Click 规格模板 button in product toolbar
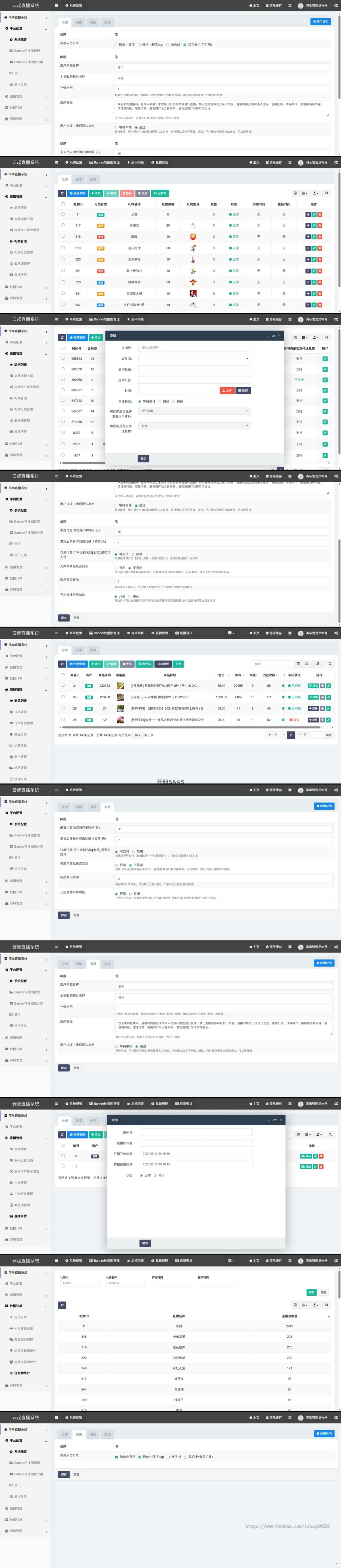The image size is (341, 1568). (163, 664)
